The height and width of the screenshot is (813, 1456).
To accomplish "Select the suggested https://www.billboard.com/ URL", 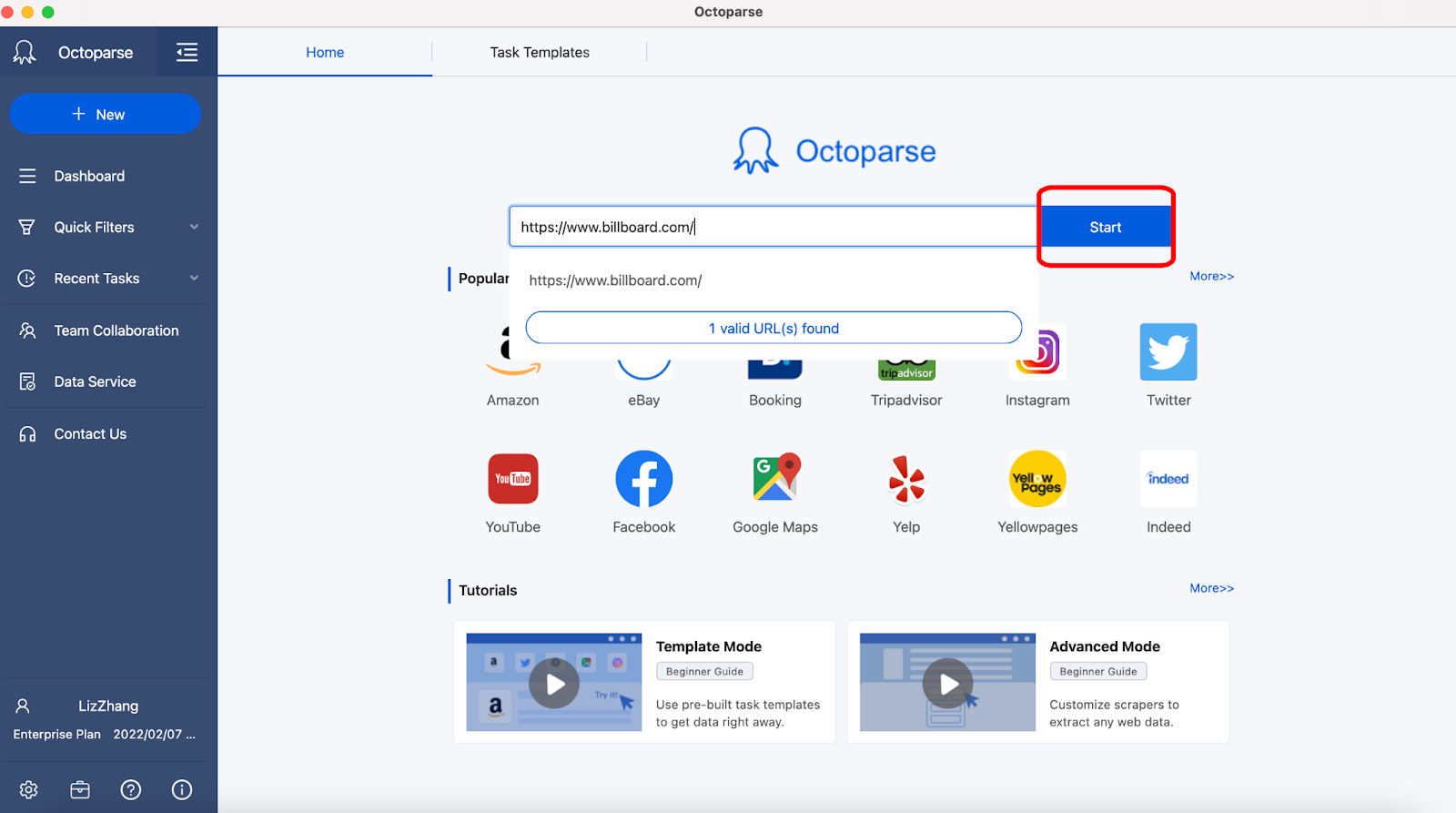I will click(x=616, y=280).
